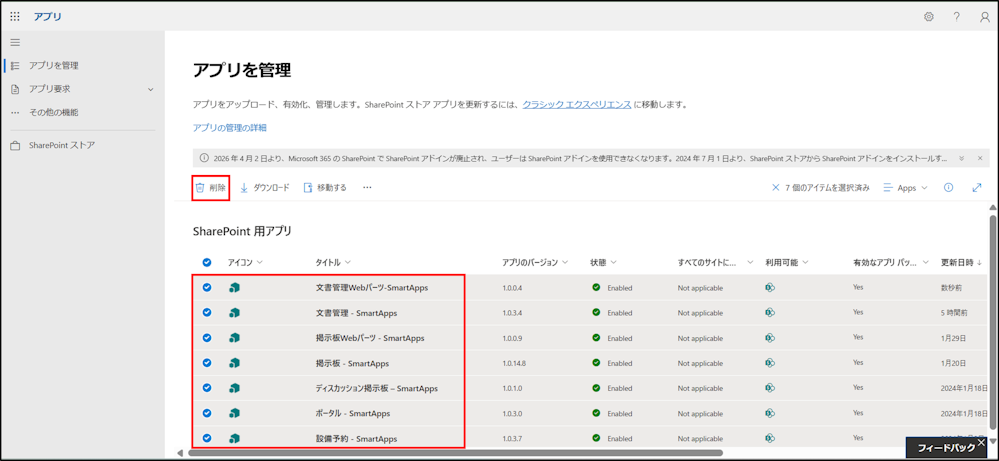Click the availability icon in 掲示板 - SmartApps row

pos(770,363)
